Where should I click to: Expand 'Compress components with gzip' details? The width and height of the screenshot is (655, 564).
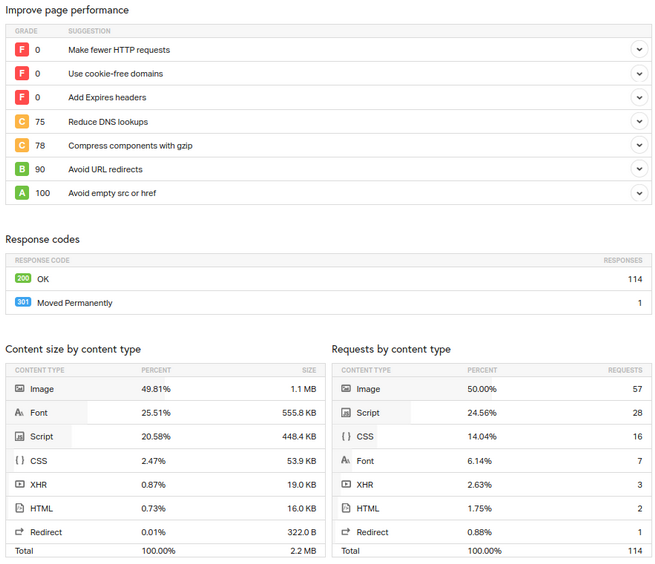click(x=639, y=145)
